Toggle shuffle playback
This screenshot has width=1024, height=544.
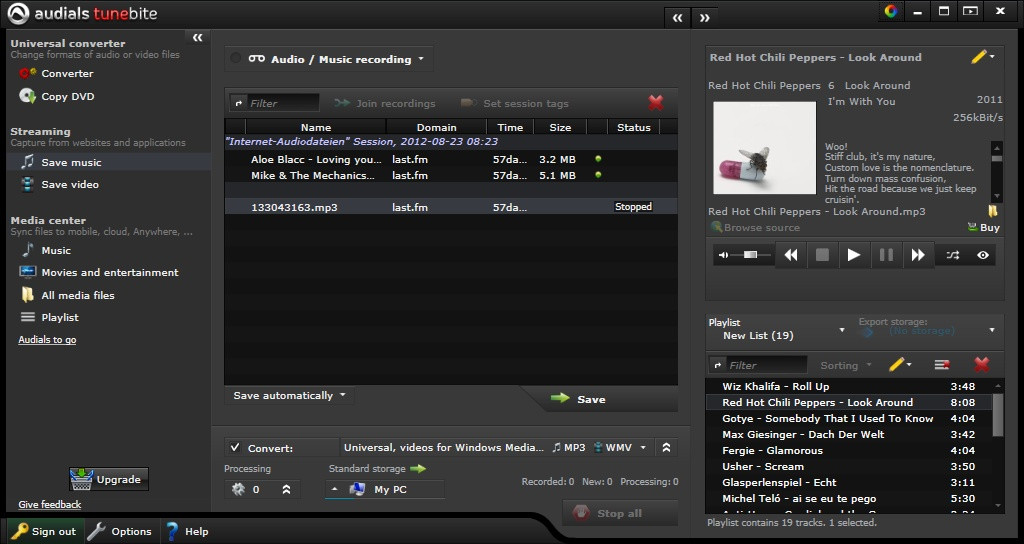click(x=953, y=255)
